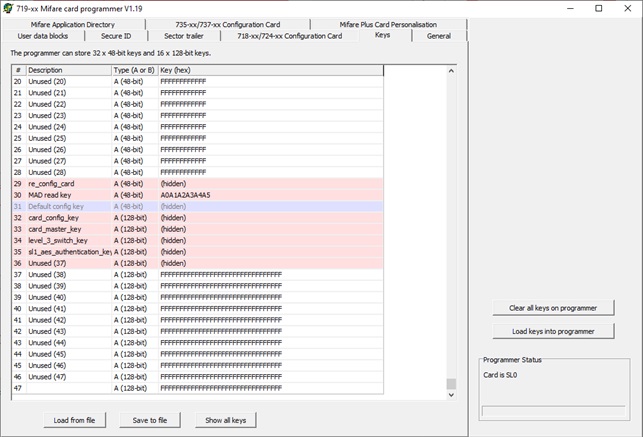Viewport: 643px width, 437px height.
Task: Click Save to file button
Action: (150, 420)
